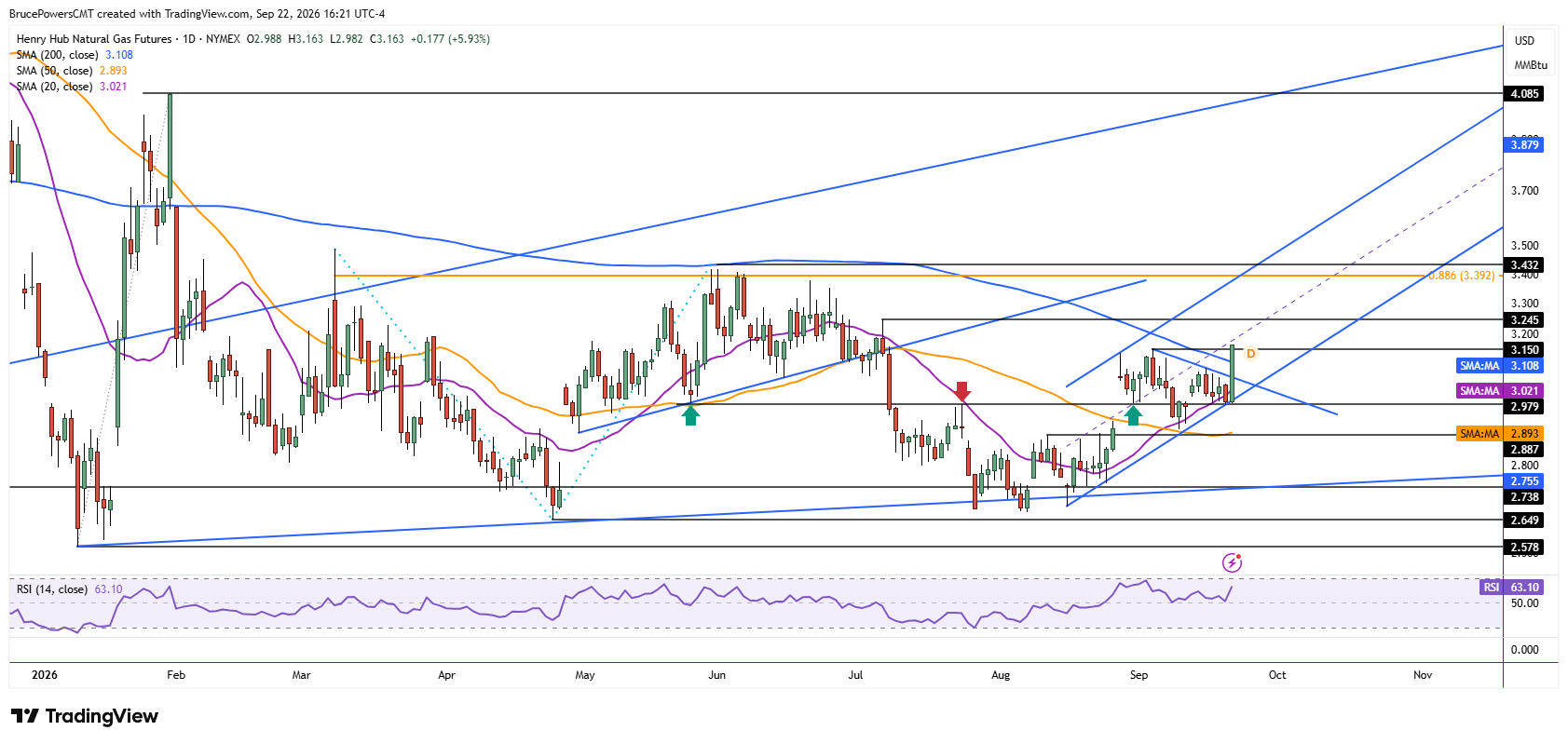Click the purple SMA:MA 3.021 axis label
The image size is (1568, 744).
coord(1499,391)
